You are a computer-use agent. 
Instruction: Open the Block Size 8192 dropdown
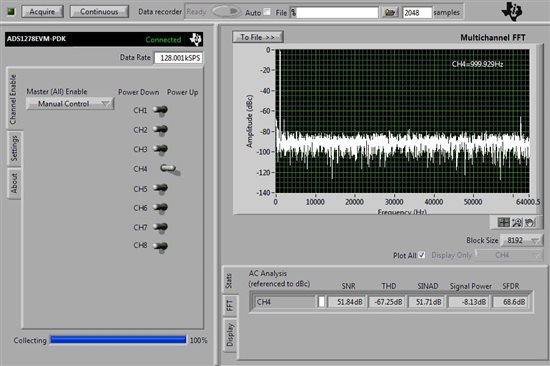pyautogui.click(x=521, y=240)
